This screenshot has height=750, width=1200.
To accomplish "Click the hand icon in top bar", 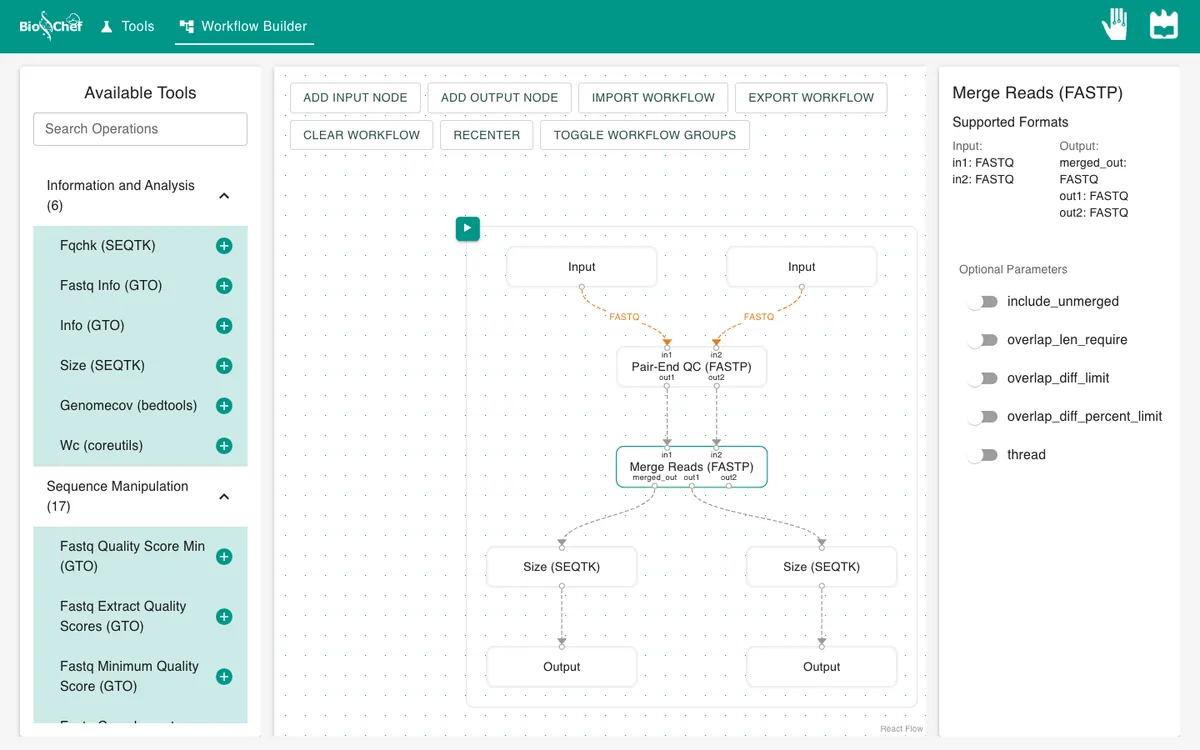I will coord(1115,24).
